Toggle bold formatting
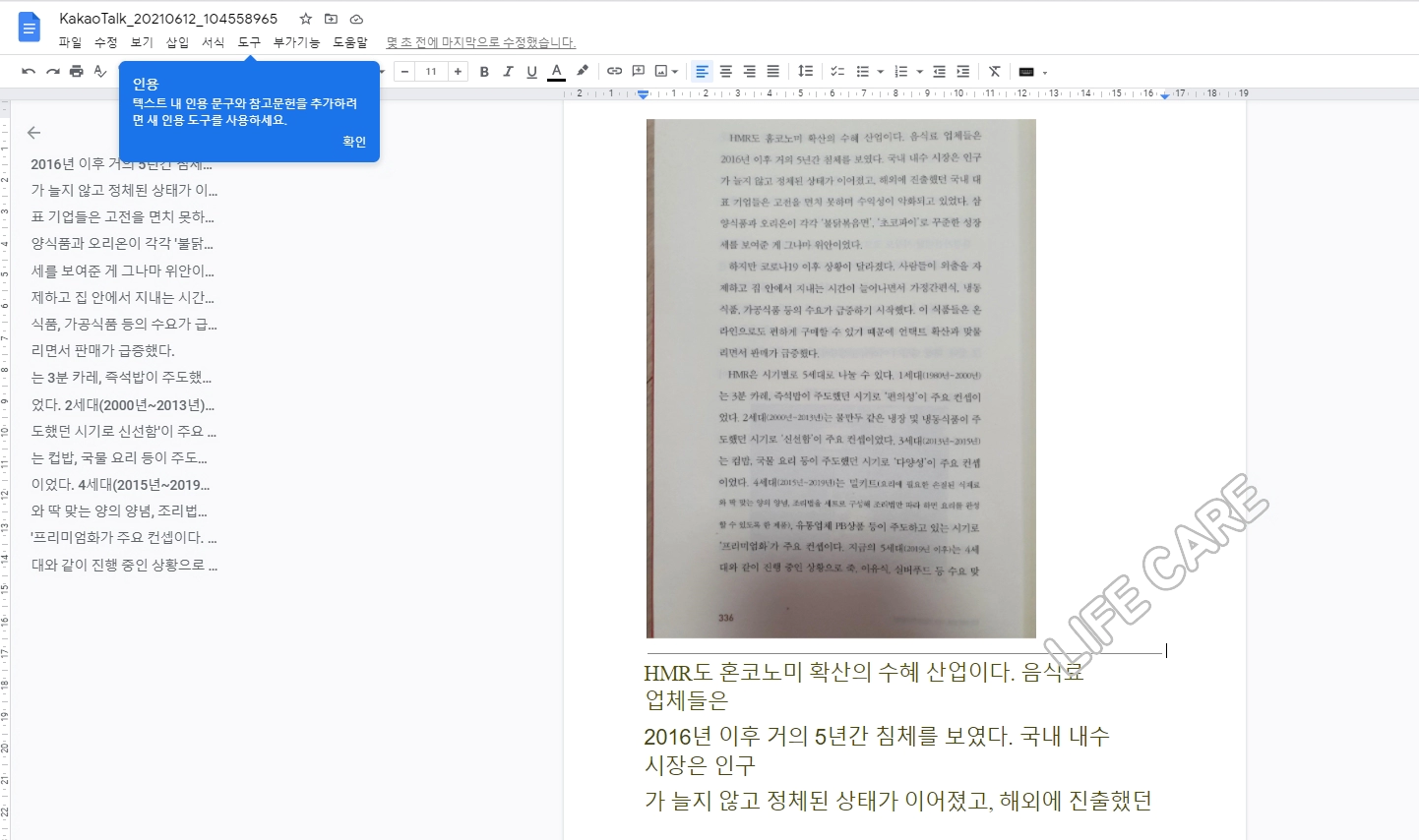Image resolution: width=1419 pixels, height=840 pixels. 484,71
